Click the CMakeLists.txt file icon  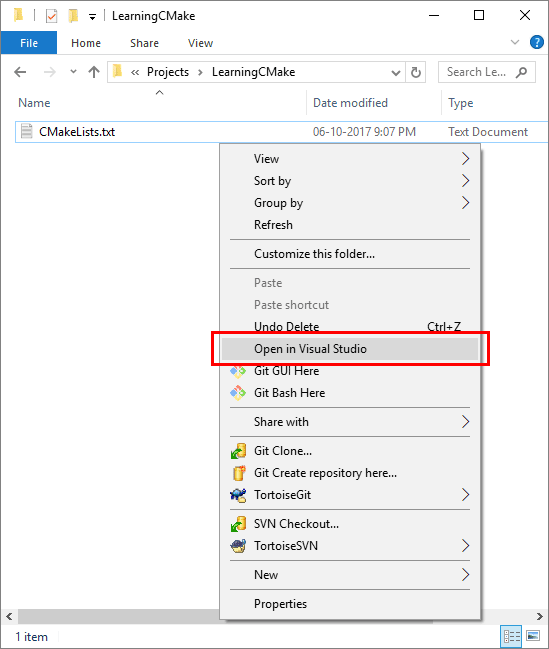26,131
